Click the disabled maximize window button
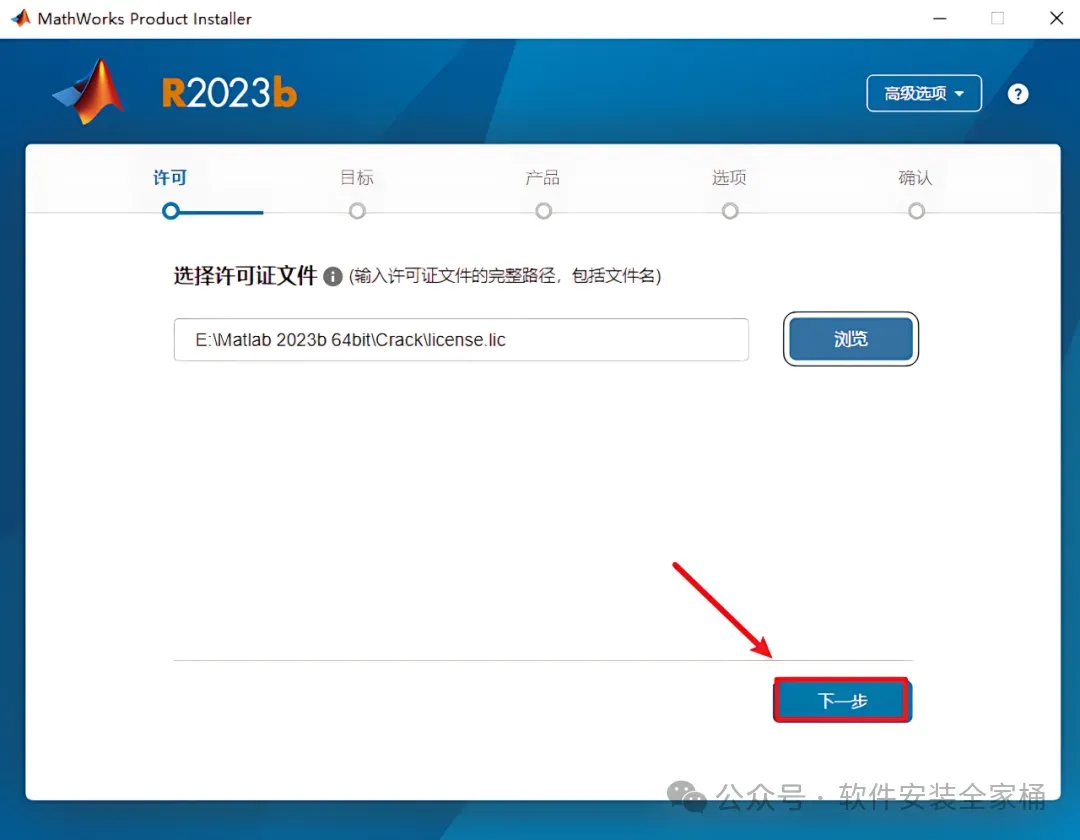The image size is (1080, 840). coord(997,19)
